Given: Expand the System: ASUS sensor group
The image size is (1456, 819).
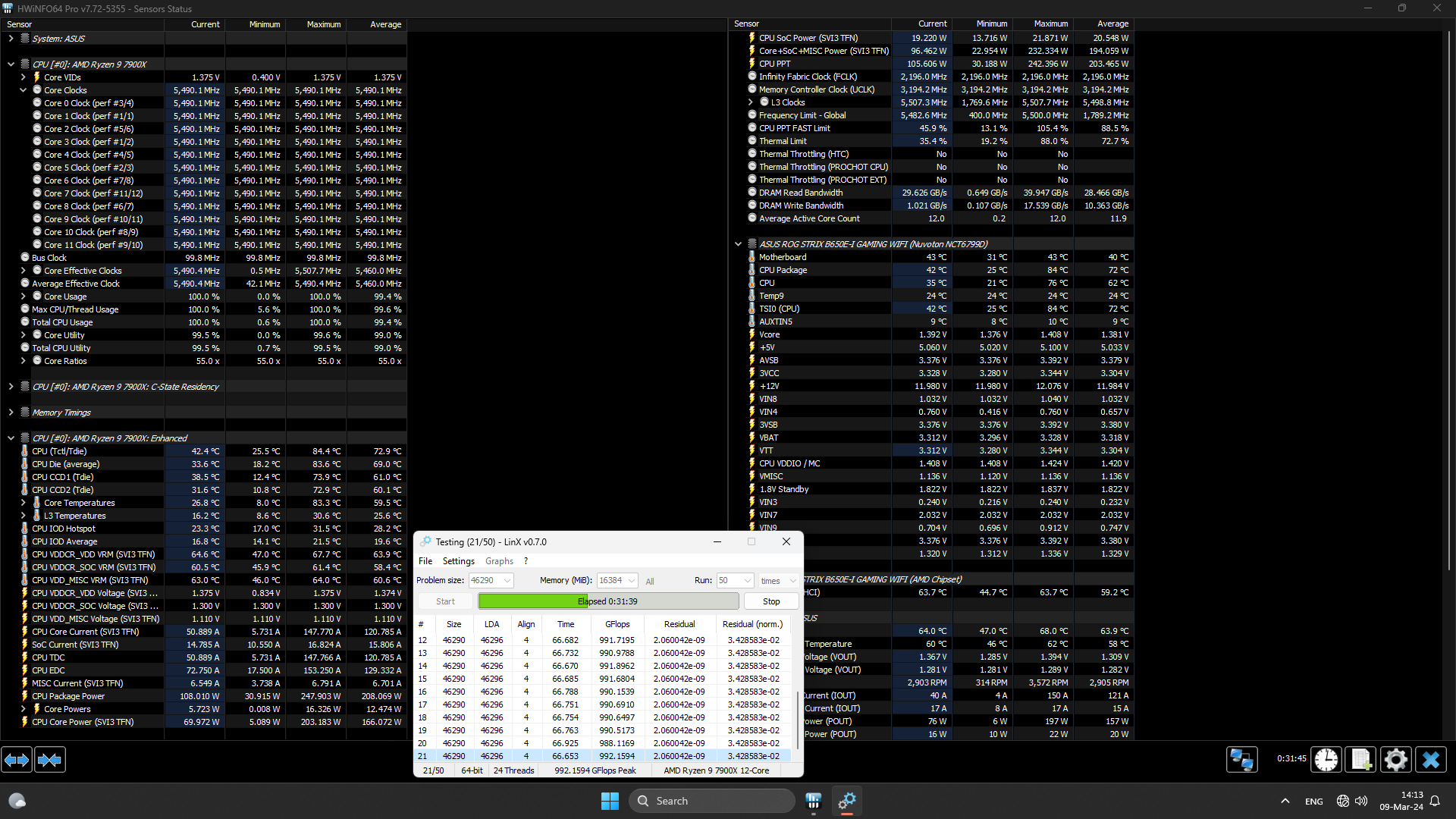Looking at the screenshot, I should [x=11, y=39].
